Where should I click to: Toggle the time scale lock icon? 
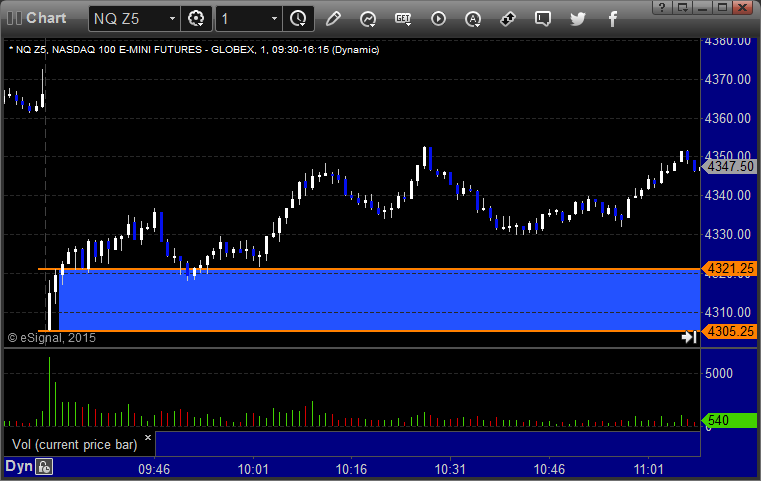click(x=44, y=467)
